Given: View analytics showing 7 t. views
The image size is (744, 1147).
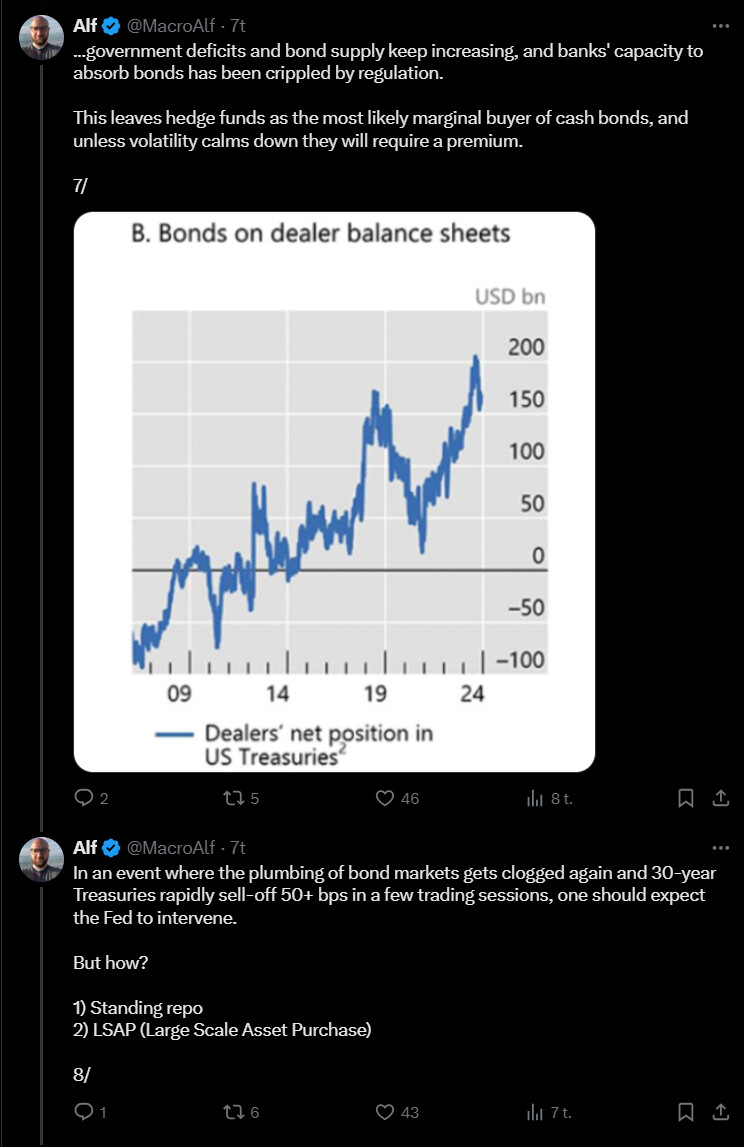Looking at the screenshot, I should [535, 1113].
